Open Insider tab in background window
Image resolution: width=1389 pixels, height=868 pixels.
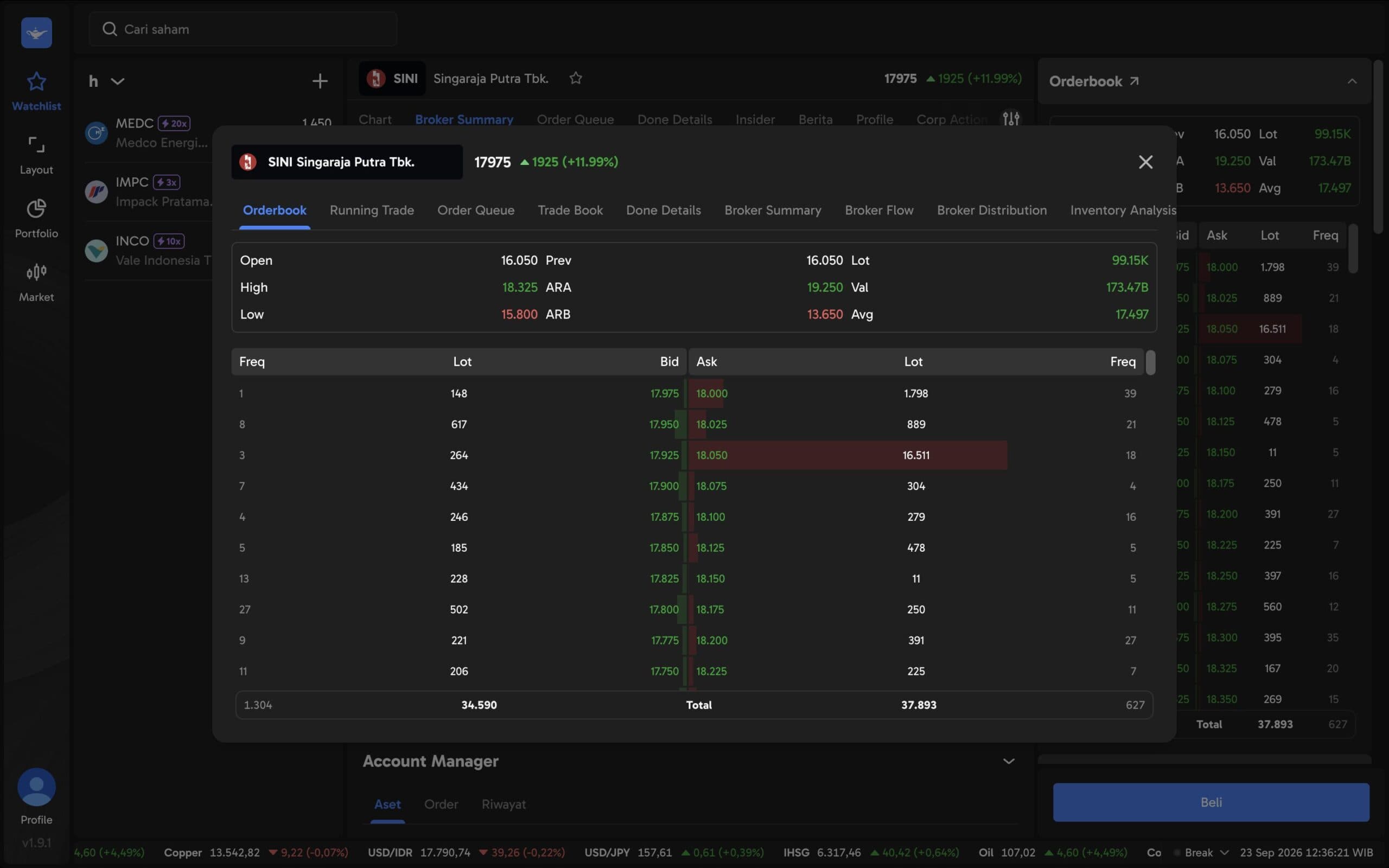[755, 119]
